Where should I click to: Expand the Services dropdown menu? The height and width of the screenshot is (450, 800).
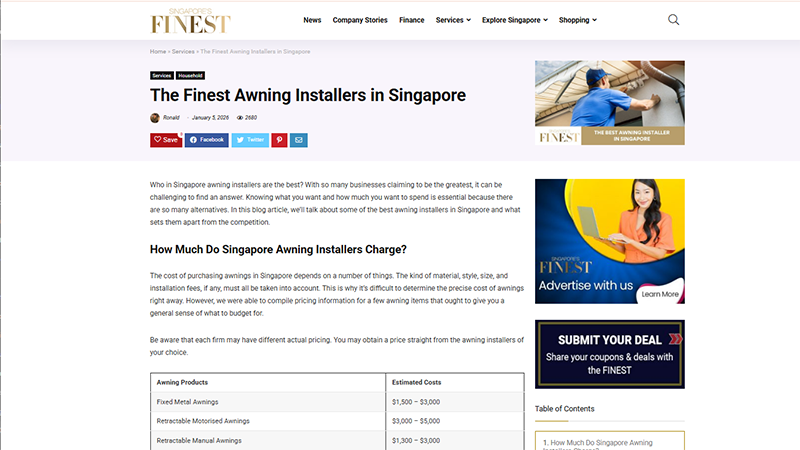pyautogui.click(x=453, y=20)
